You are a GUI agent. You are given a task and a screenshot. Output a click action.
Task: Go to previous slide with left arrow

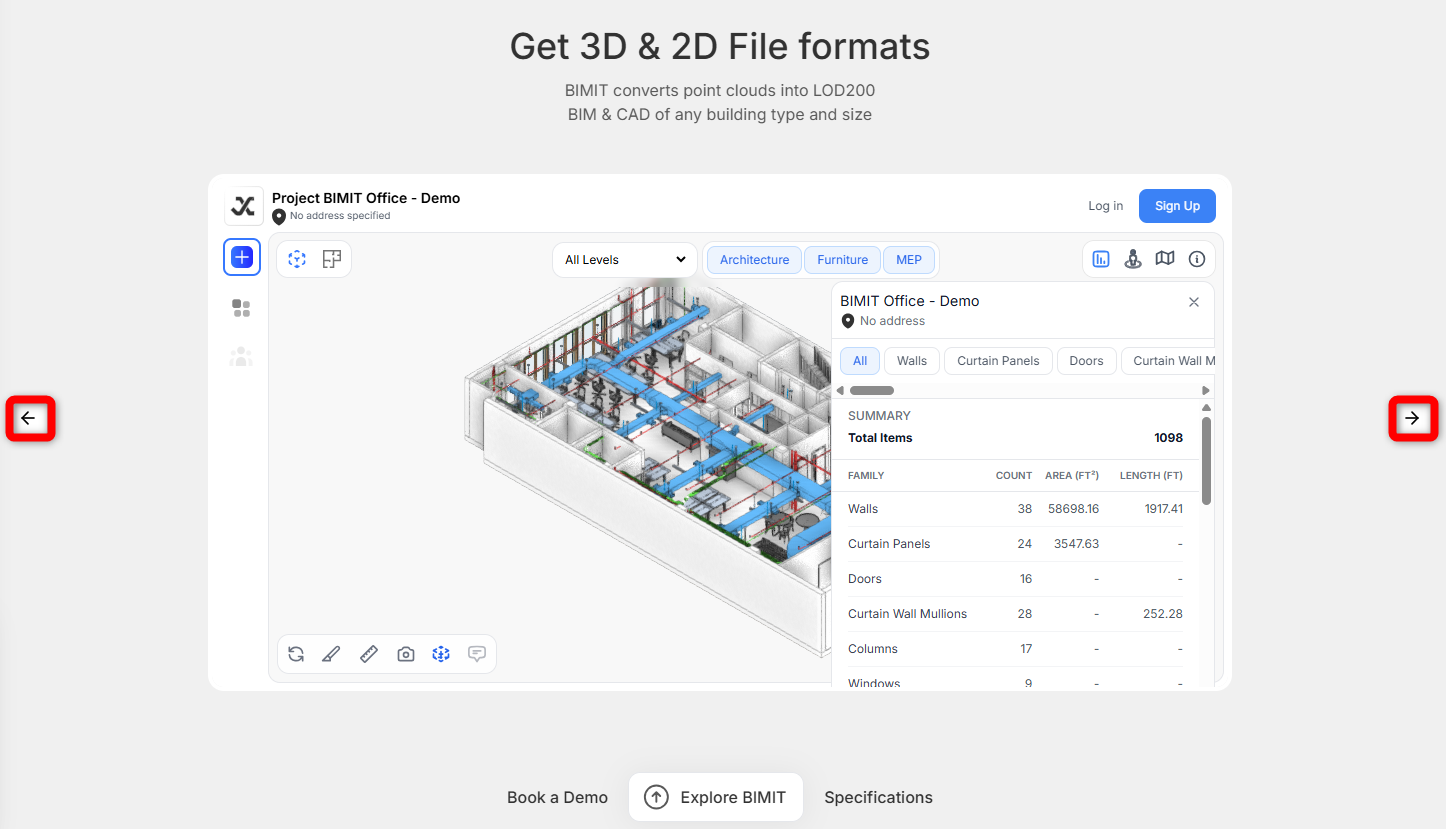(29, 418)
